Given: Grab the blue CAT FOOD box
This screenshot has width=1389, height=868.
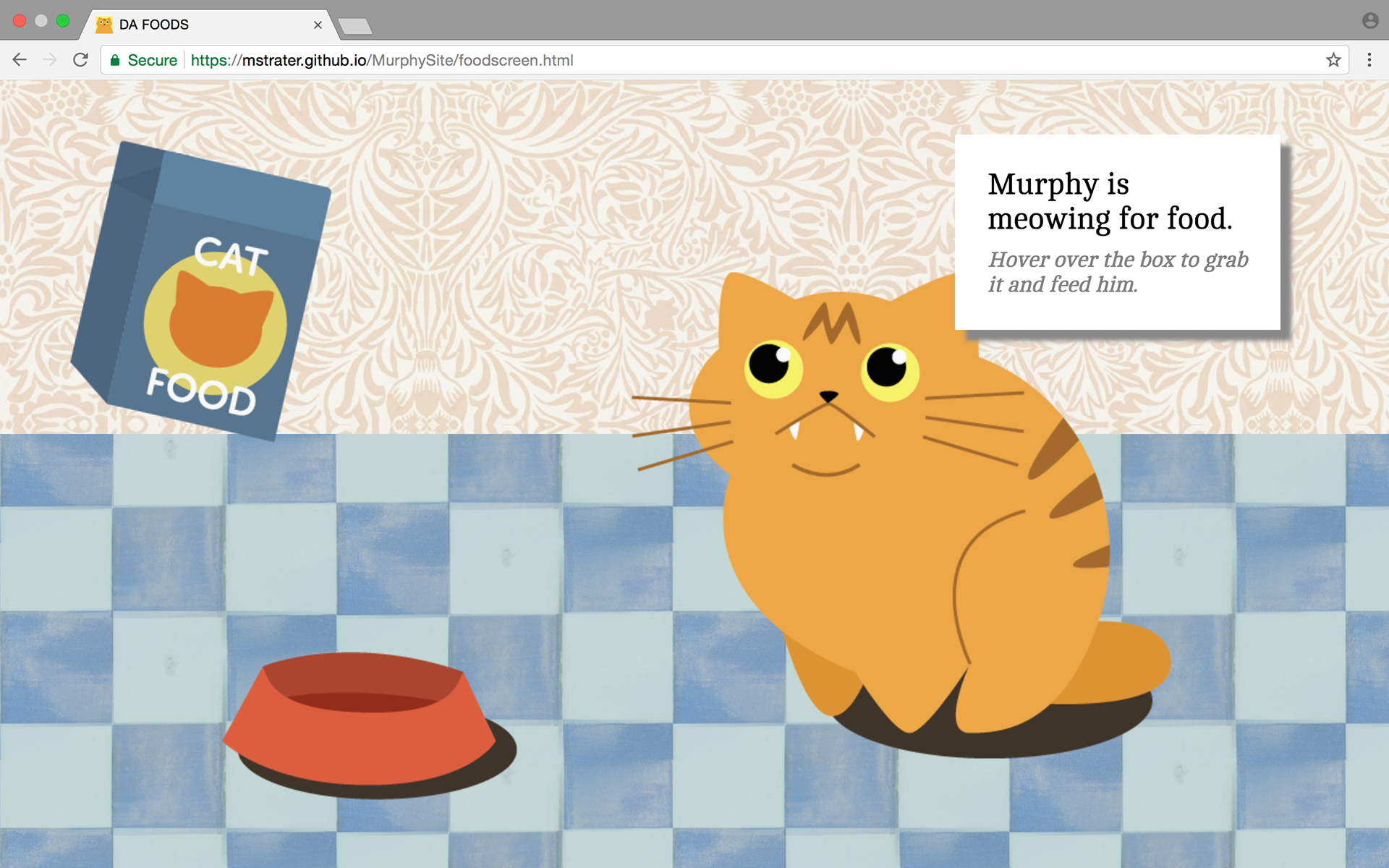Looking at the screenshot, I should (x=201, y=291).
